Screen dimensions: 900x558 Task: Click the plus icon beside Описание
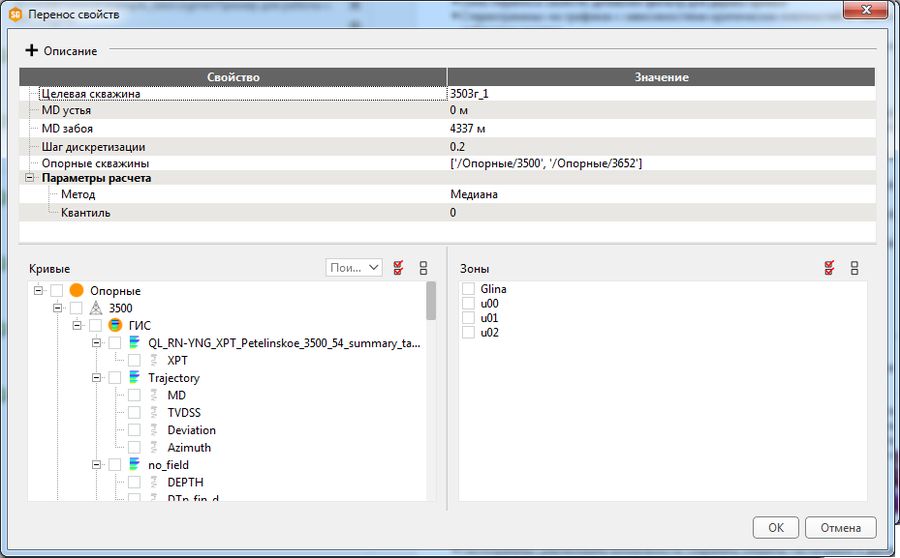(31, 50)
